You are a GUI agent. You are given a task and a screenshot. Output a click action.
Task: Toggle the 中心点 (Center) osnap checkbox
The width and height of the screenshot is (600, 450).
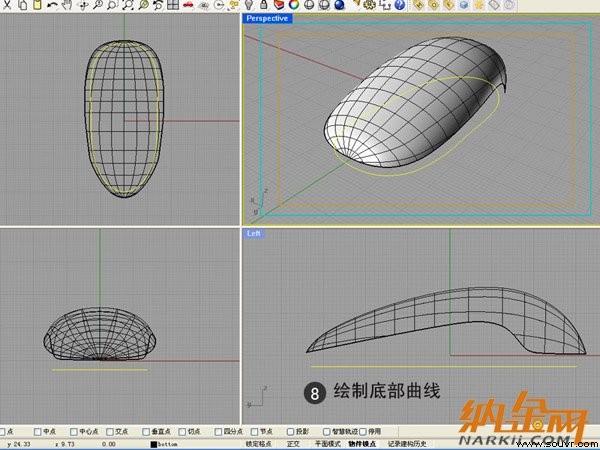[73, 432]
